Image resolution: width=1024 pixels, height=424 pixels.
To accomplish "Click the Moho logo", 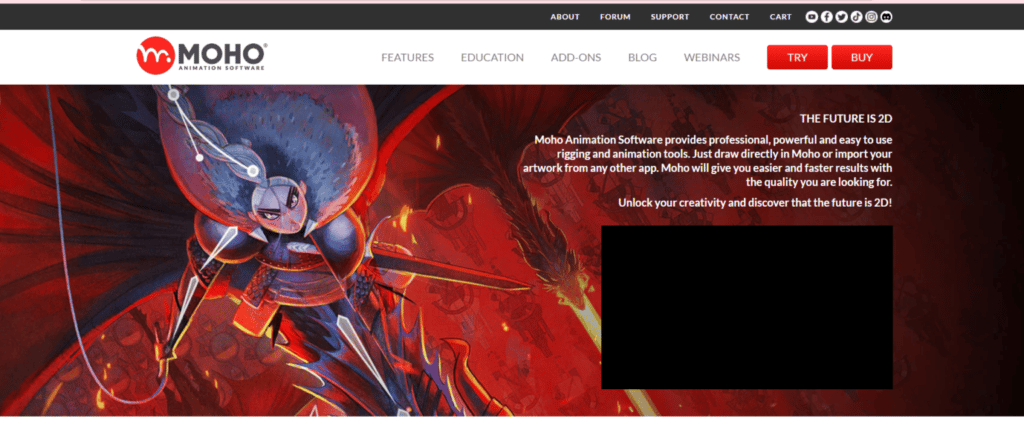I will coord(202,57).
